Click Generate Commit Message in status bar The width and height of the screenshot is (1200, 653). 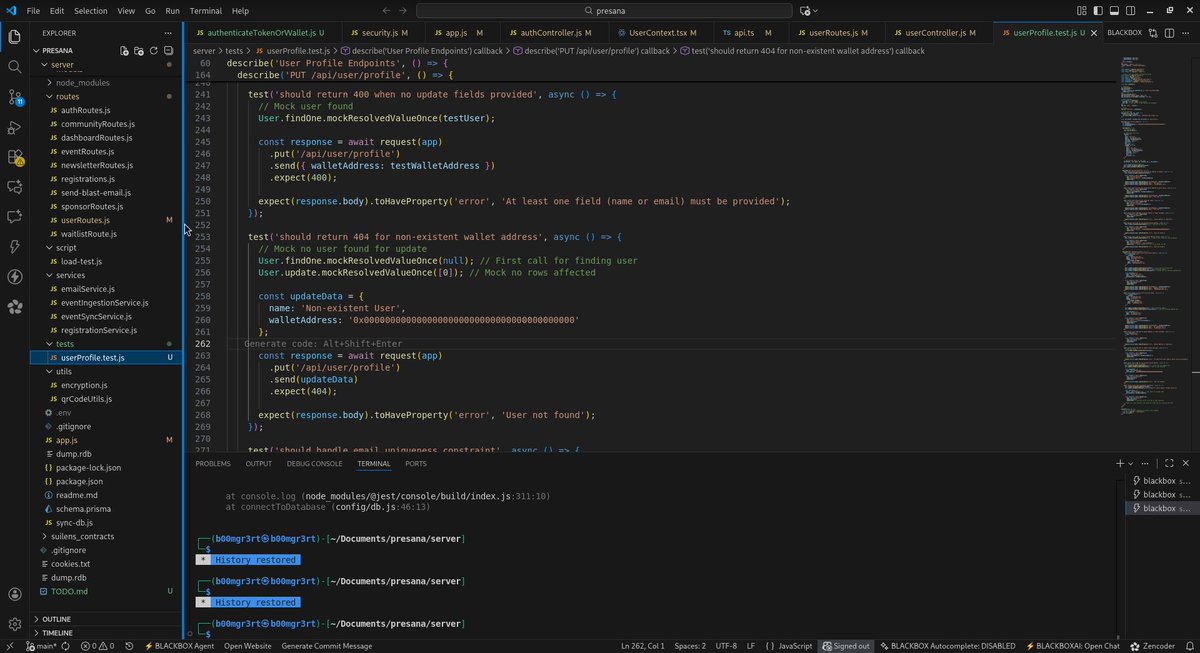[326, 646]
